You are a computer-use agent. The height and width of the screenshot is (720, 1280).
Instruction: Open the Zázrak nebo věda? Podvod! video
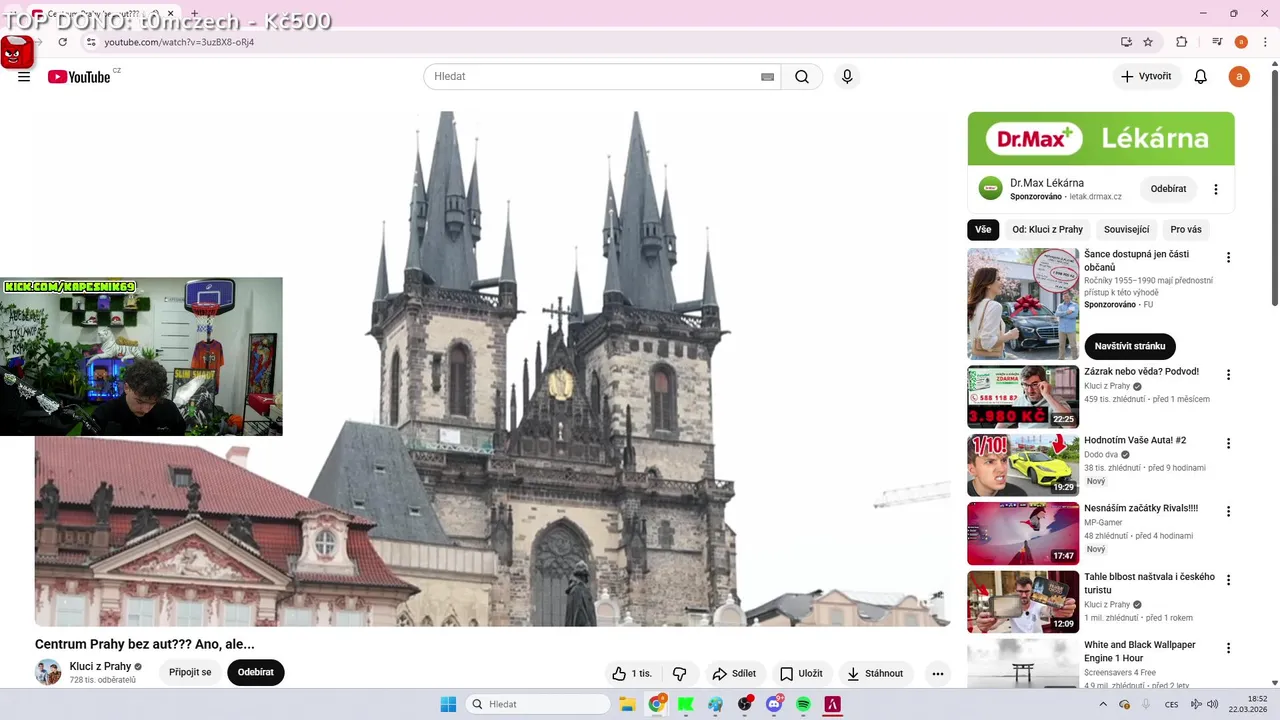pos(1141,372)
